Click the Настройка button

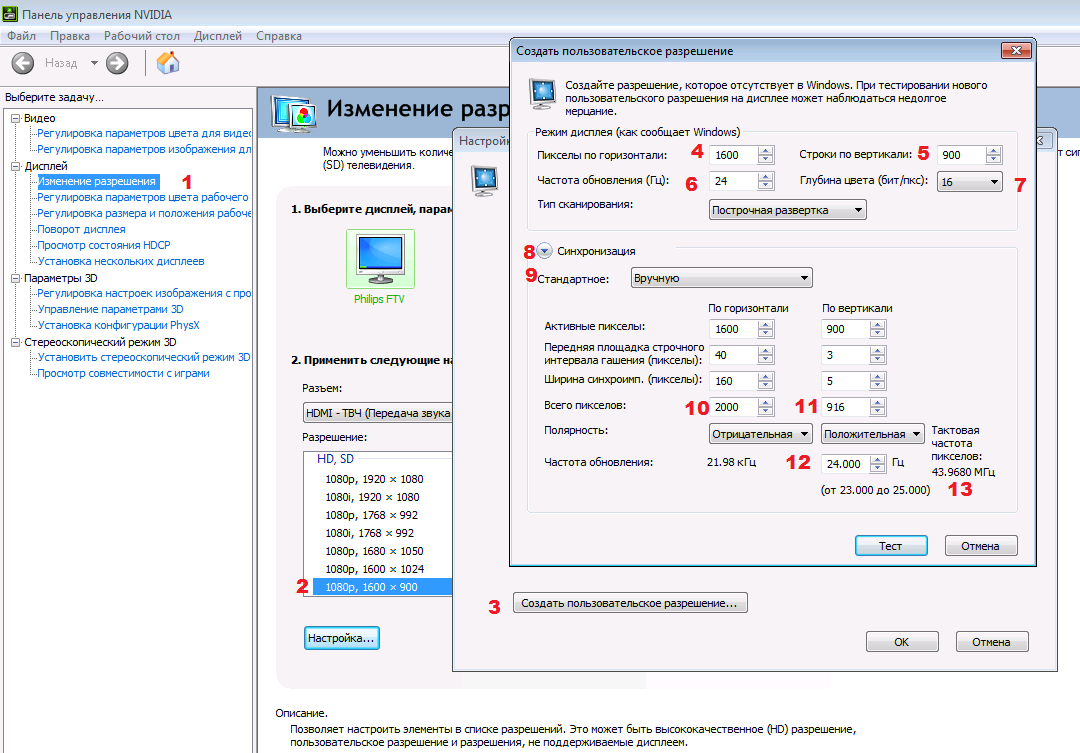tap(341, 637)
